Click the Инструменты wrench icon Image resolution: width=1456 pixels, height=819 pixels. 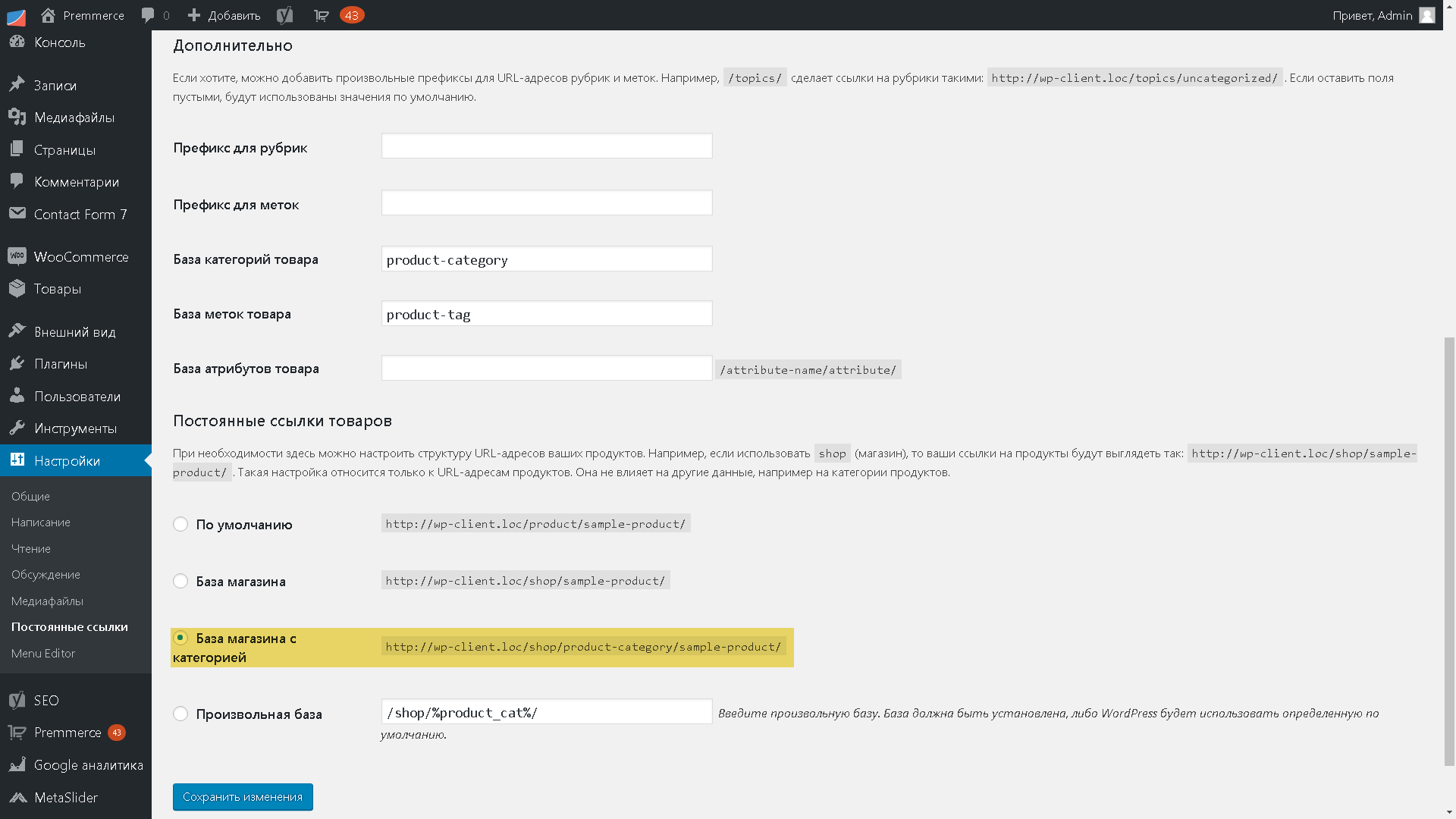pyautogui.click(x=17, y=428)
